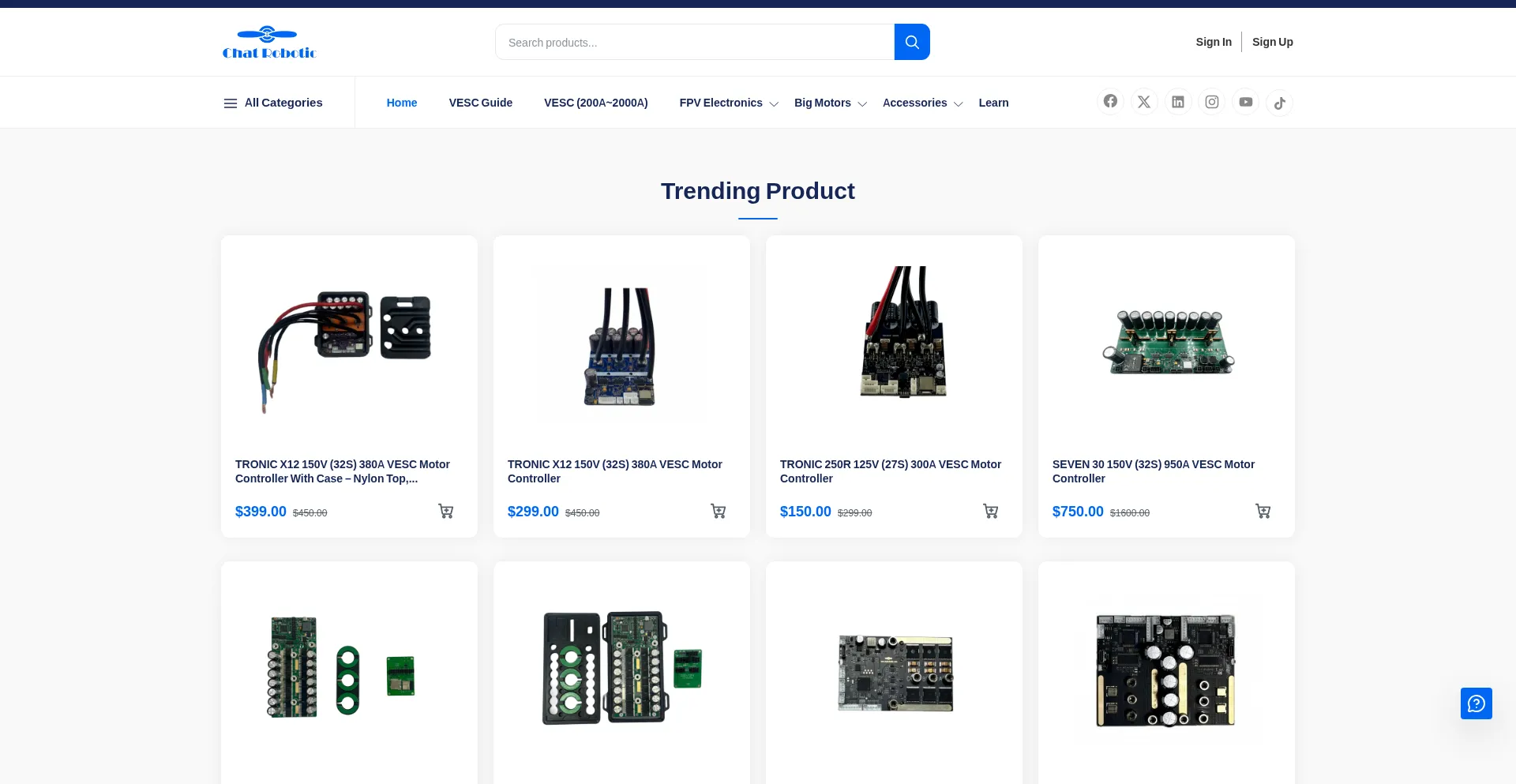The width and height of the screenshot is (1516, 784).
Task: View second-row dark gray PCB image
Action: tap(895, 673)
